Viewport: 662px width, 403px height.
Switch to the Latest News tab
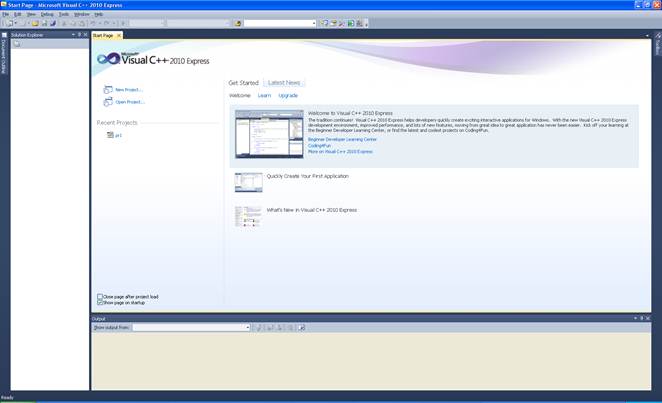click(x=284, y=83)
